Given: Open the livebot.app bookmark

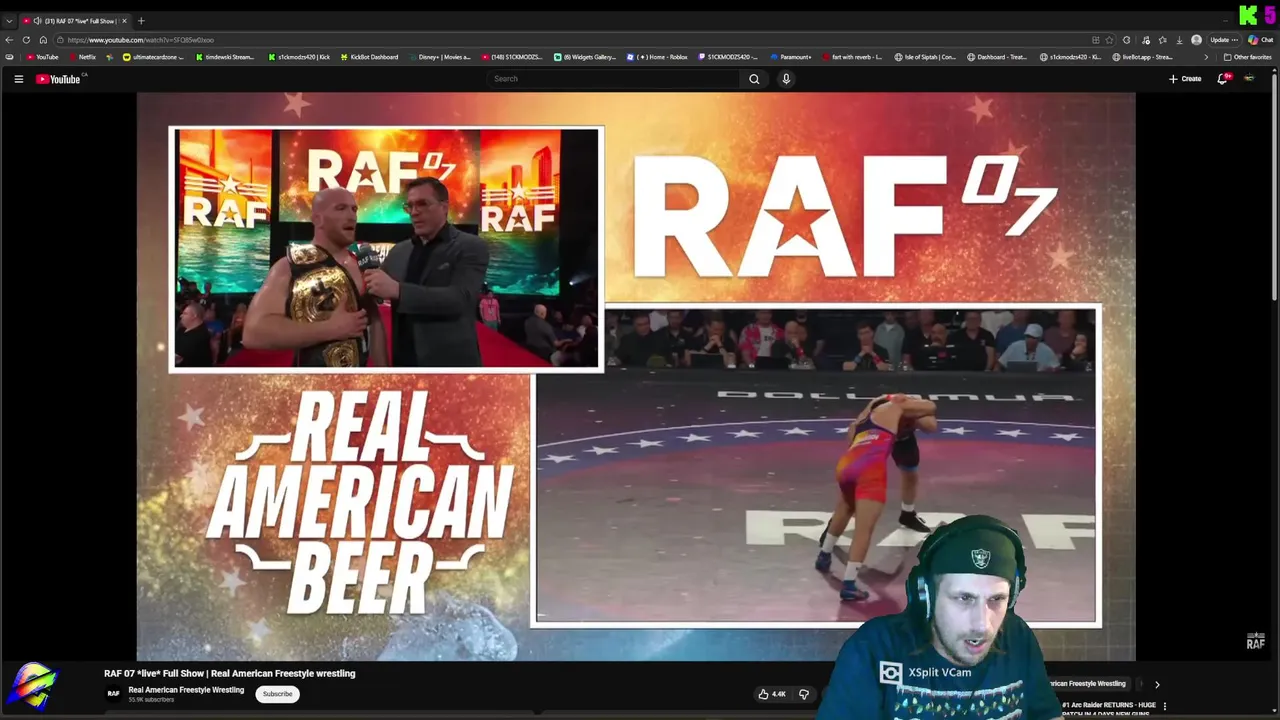Looking at the screenshot, I should click(1142, 57).
